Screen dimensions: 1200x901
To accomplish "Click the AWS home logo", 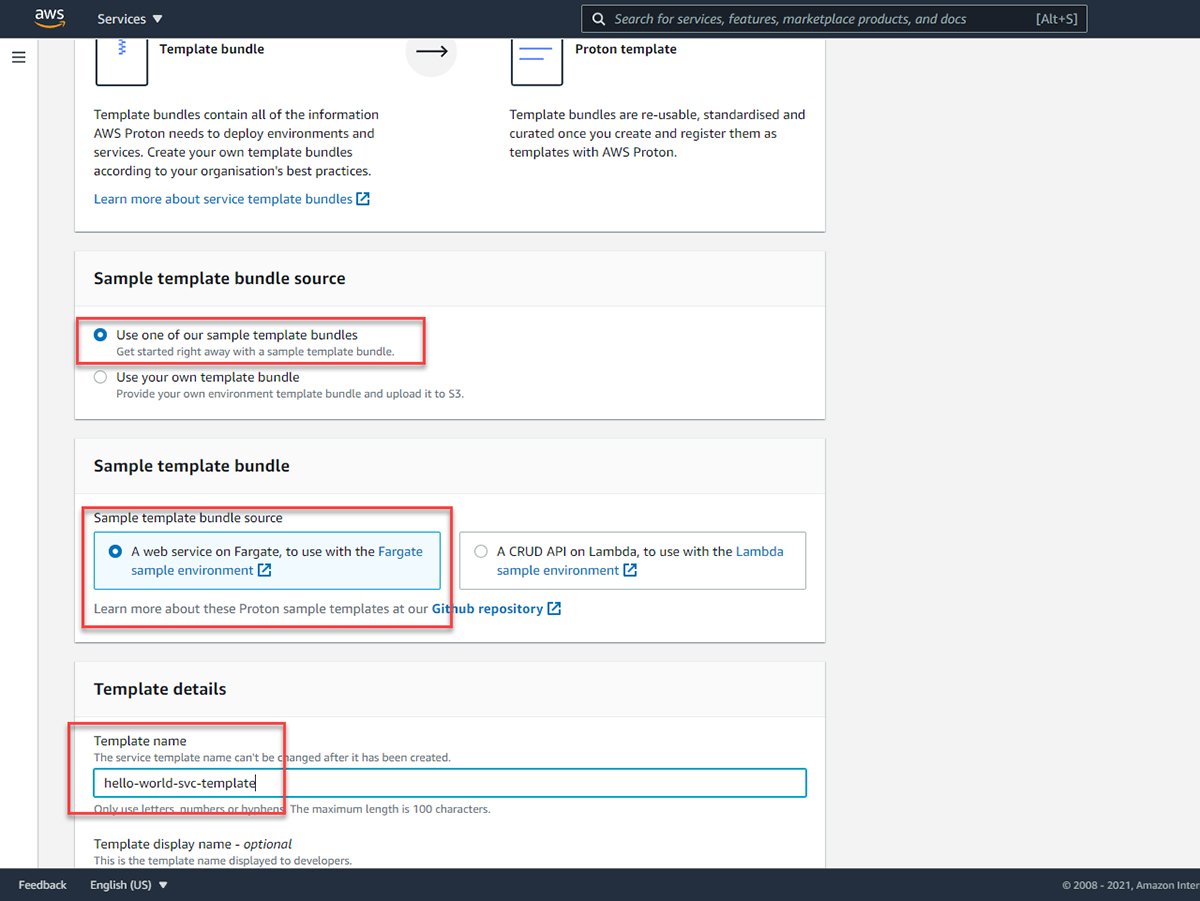I will pos(49,17).
